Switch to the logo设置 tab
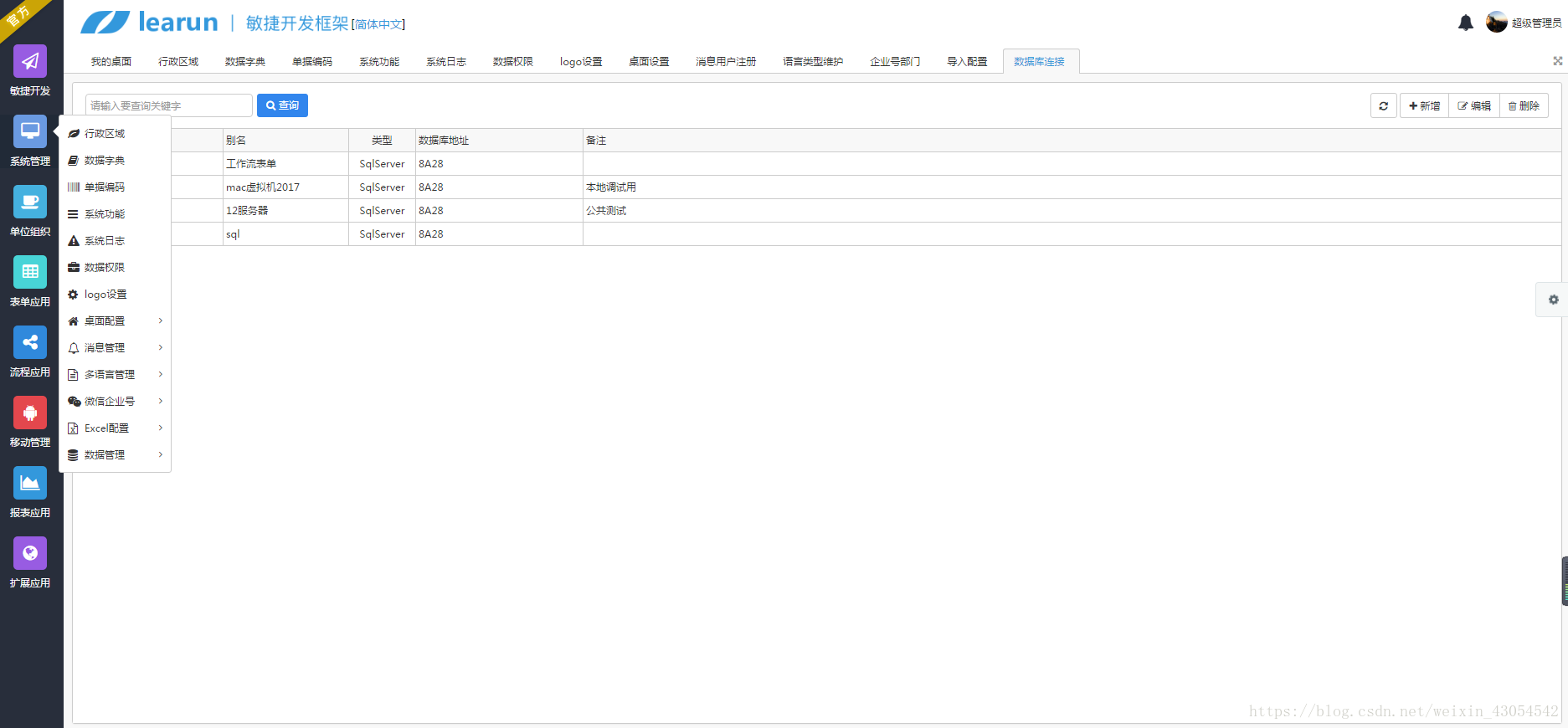The width and height of the screenshot is (1568, 728). 581,61
